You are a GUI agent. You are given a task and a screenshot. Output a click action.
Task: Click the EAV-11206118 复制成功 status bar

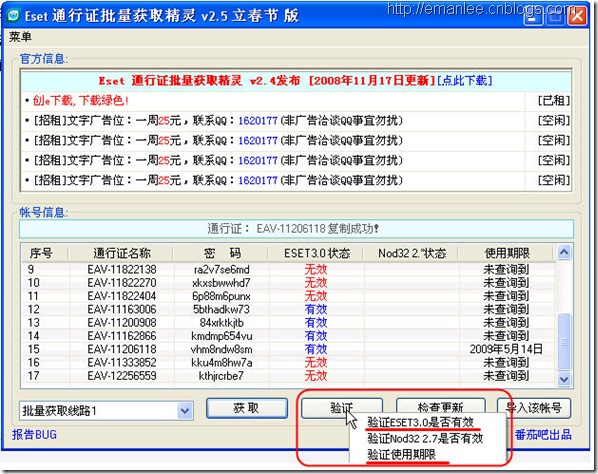tap(296, 228)
